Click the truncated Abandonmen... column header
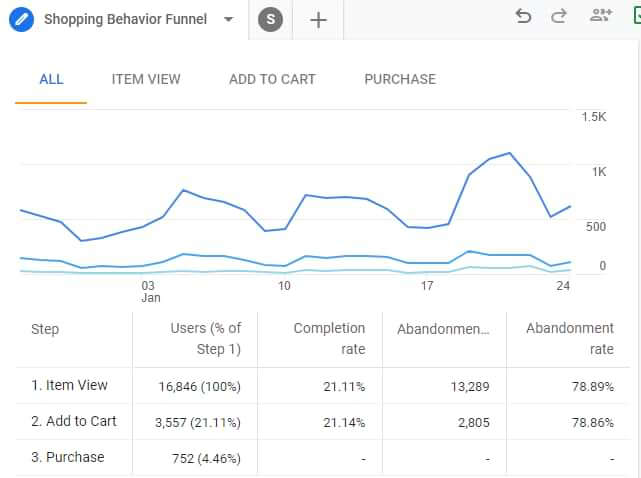This screenshot has width=641, height=478. (x=443, y=329)
